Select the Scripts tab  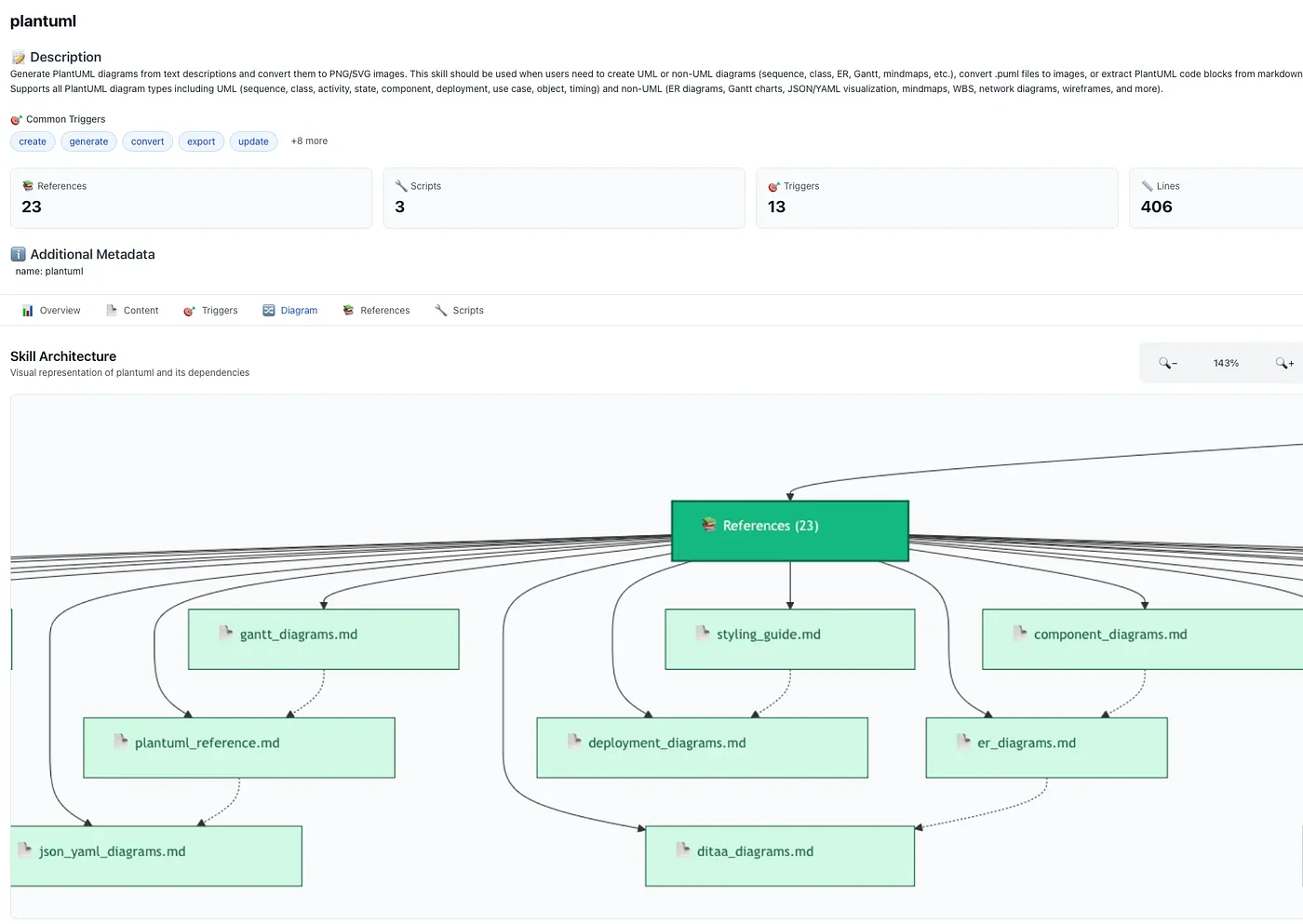459,310
